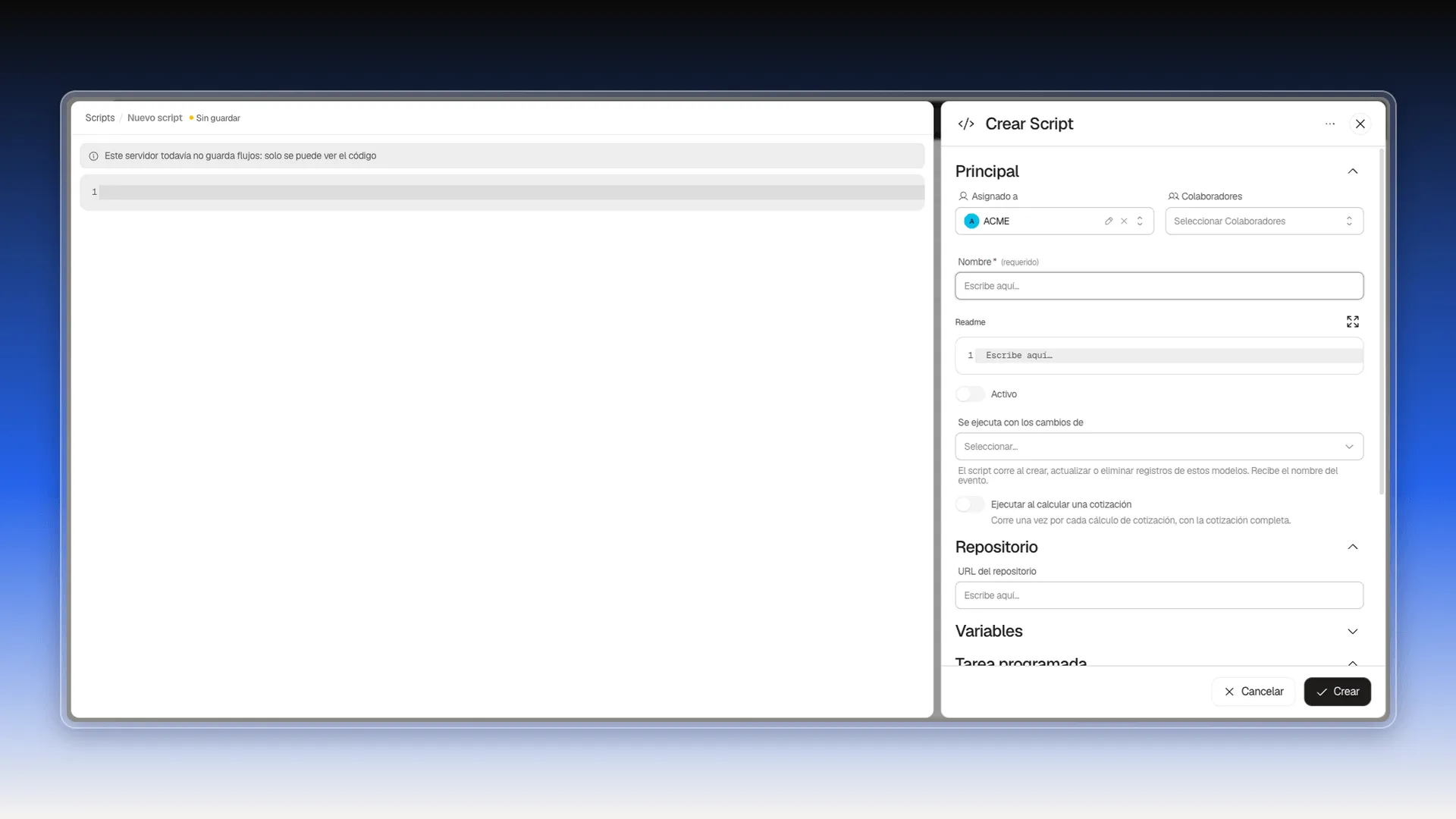
Task: Focus the Nombre input field
Action: point(1159,286)
